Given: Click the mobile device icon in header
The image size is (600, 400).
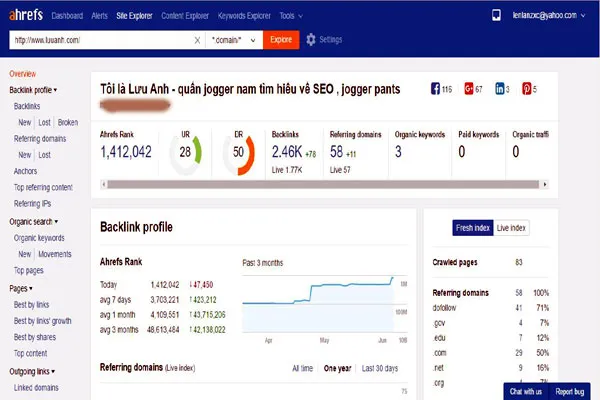Looking at the screenshot, I should click(496, 15).
